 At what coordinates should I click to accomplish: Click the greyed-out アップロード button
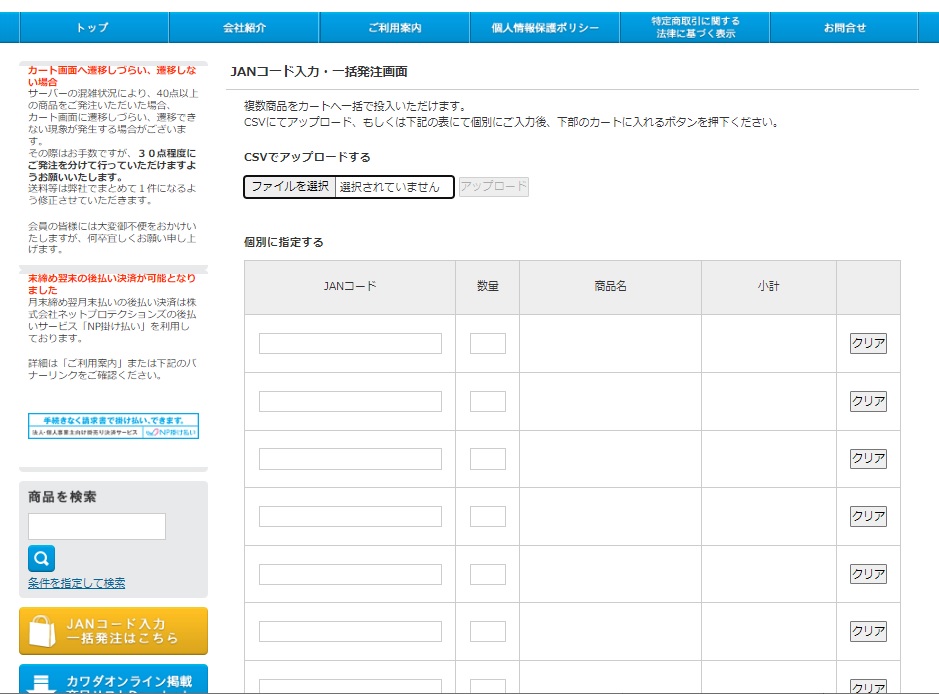[494, 187]
